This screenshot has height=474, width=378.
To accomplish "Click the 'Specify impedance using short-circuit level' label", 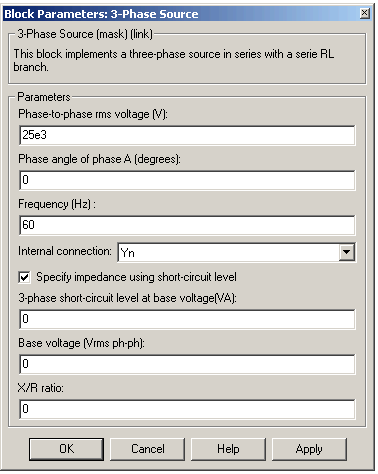I will point(136,277).
